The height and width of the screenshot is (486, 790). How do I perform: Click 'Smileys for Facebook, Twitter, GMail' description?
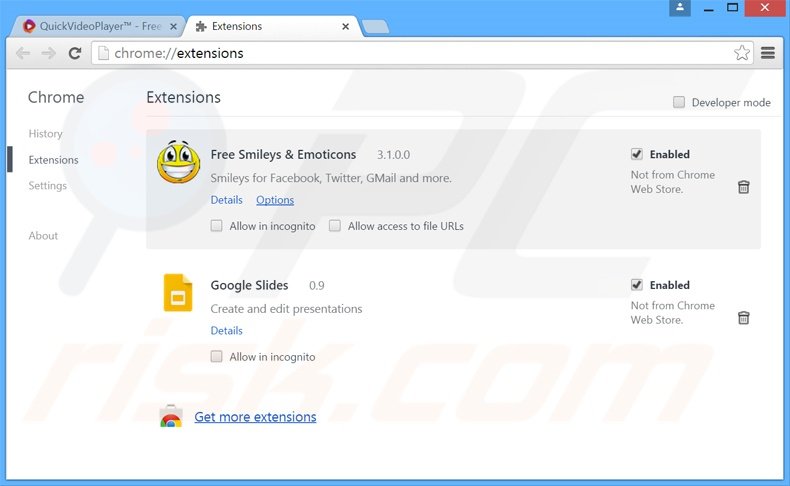point(331,178)
